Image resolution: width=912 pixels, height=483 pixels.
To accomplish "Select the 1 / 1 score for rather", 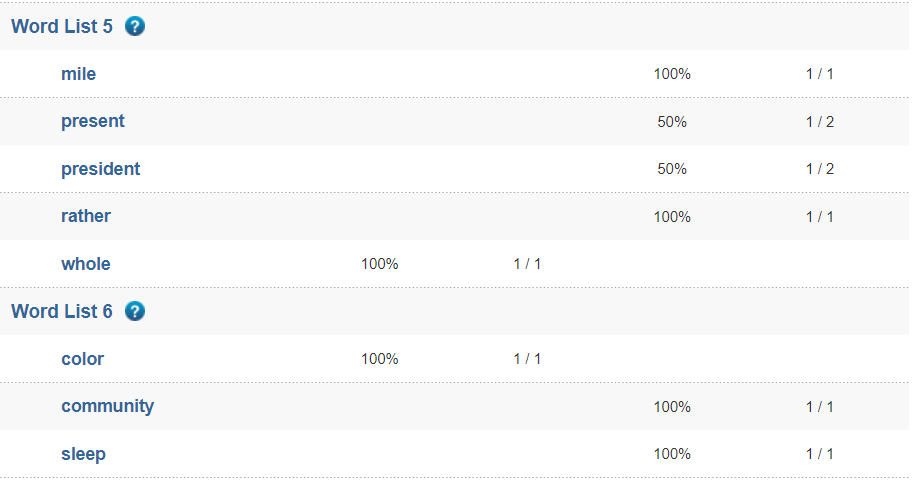I will (820, 217).
